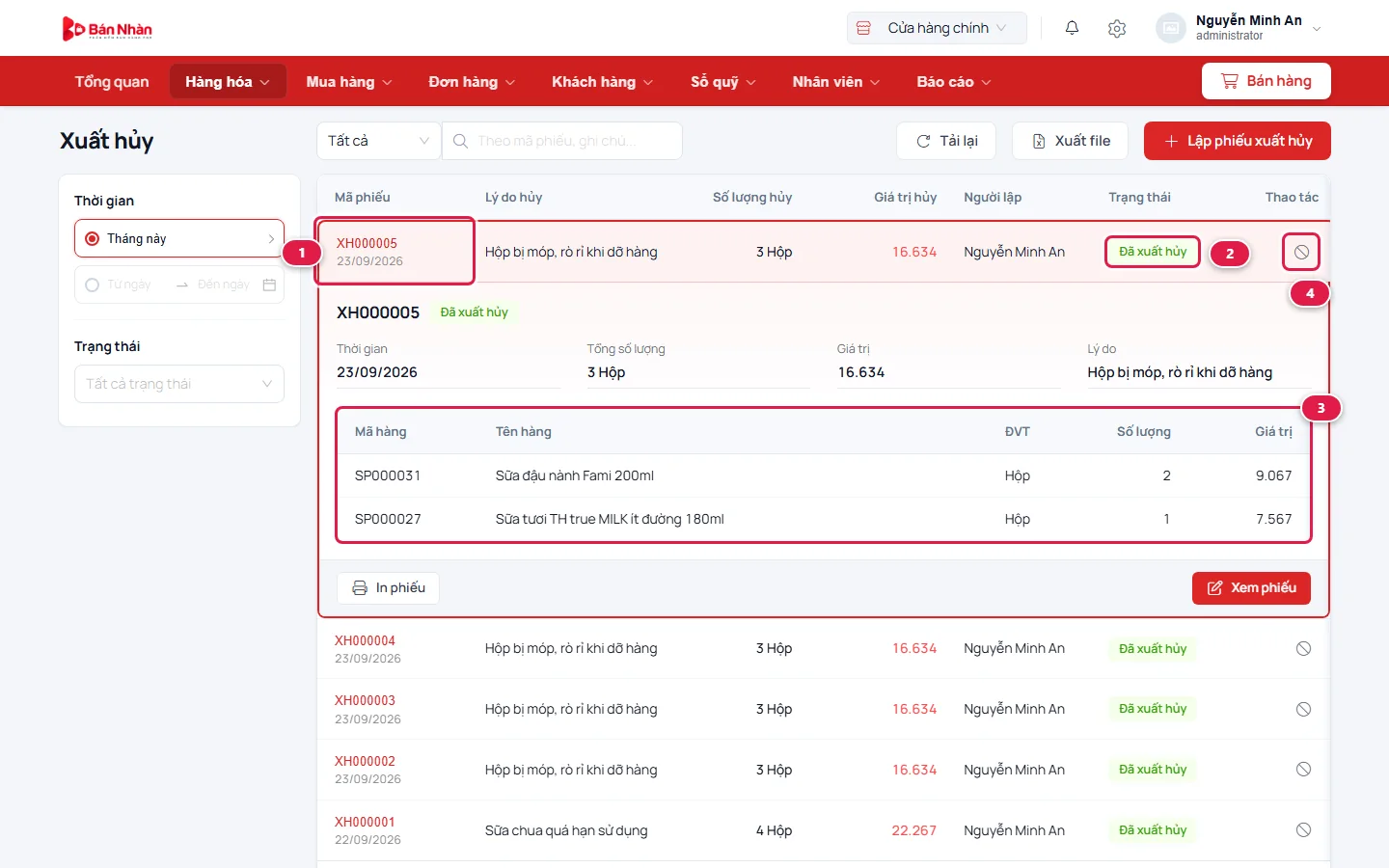Click the Tải lại reload button

(x=946, y=141)
